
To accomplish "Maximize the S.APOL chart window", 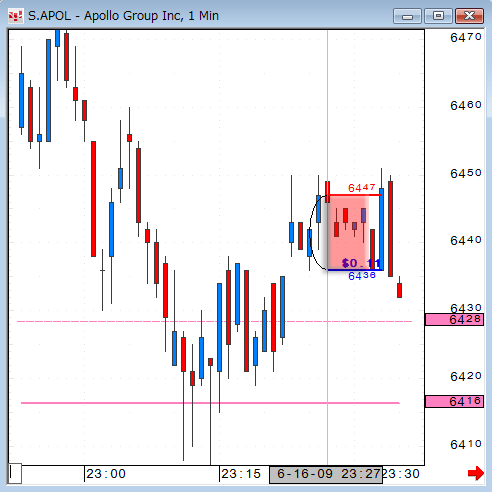I will (x=438, y=16).
